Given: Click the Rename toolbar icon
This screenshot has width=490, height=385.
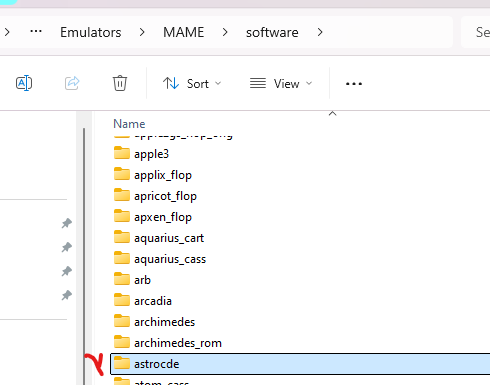Looking at the screenshot, I should point(24,83).
